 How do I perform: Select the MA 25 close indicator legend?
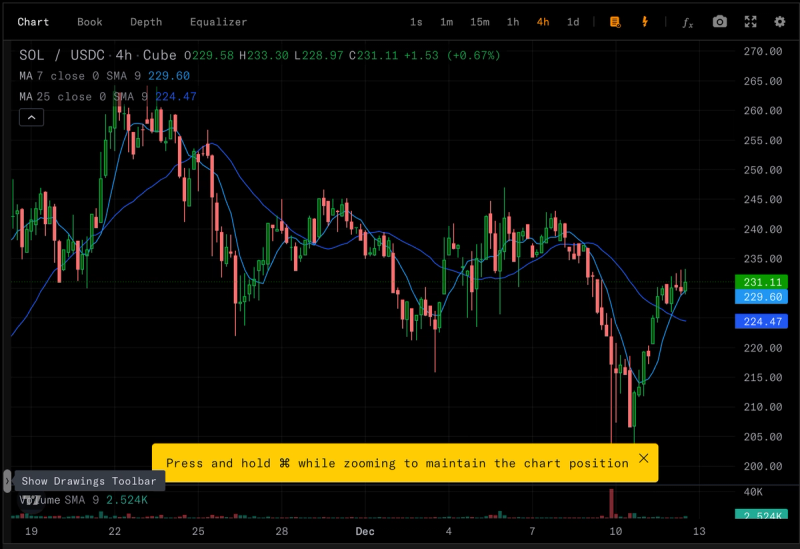[108, 96]
